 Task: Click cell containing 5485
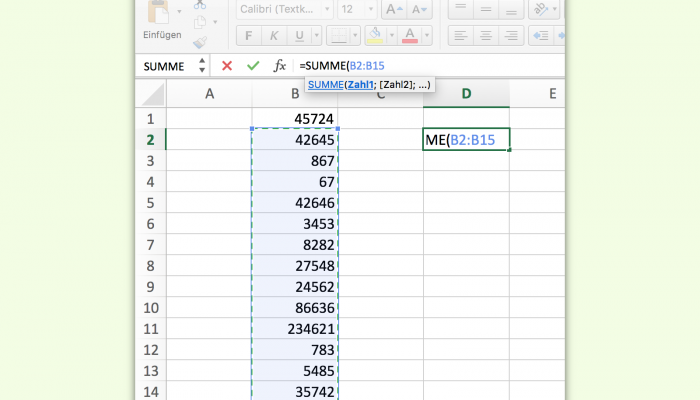(295, 371)
